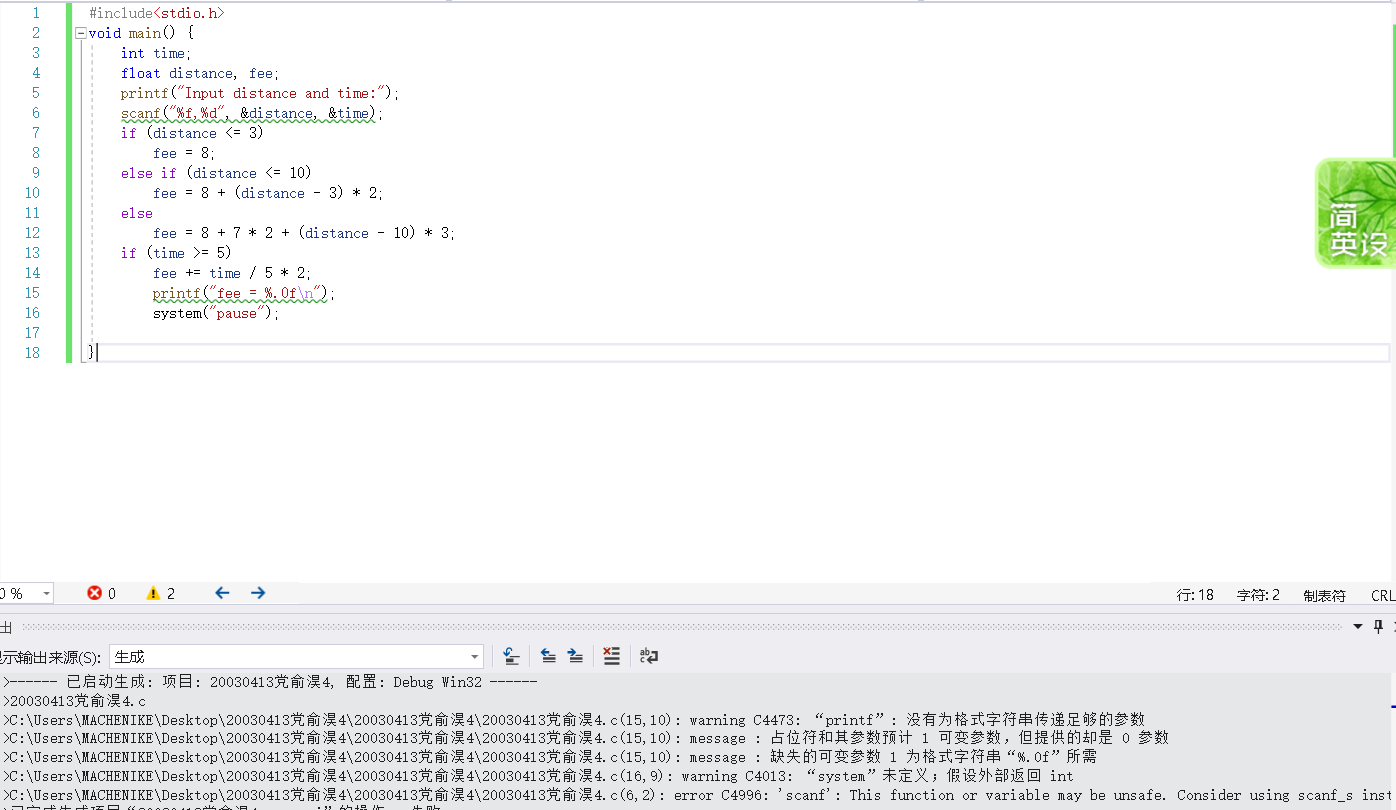This screenshot has height=810, width=1396.
Task: Click the warning C4473 printf output line
Action: click(574, 720)
